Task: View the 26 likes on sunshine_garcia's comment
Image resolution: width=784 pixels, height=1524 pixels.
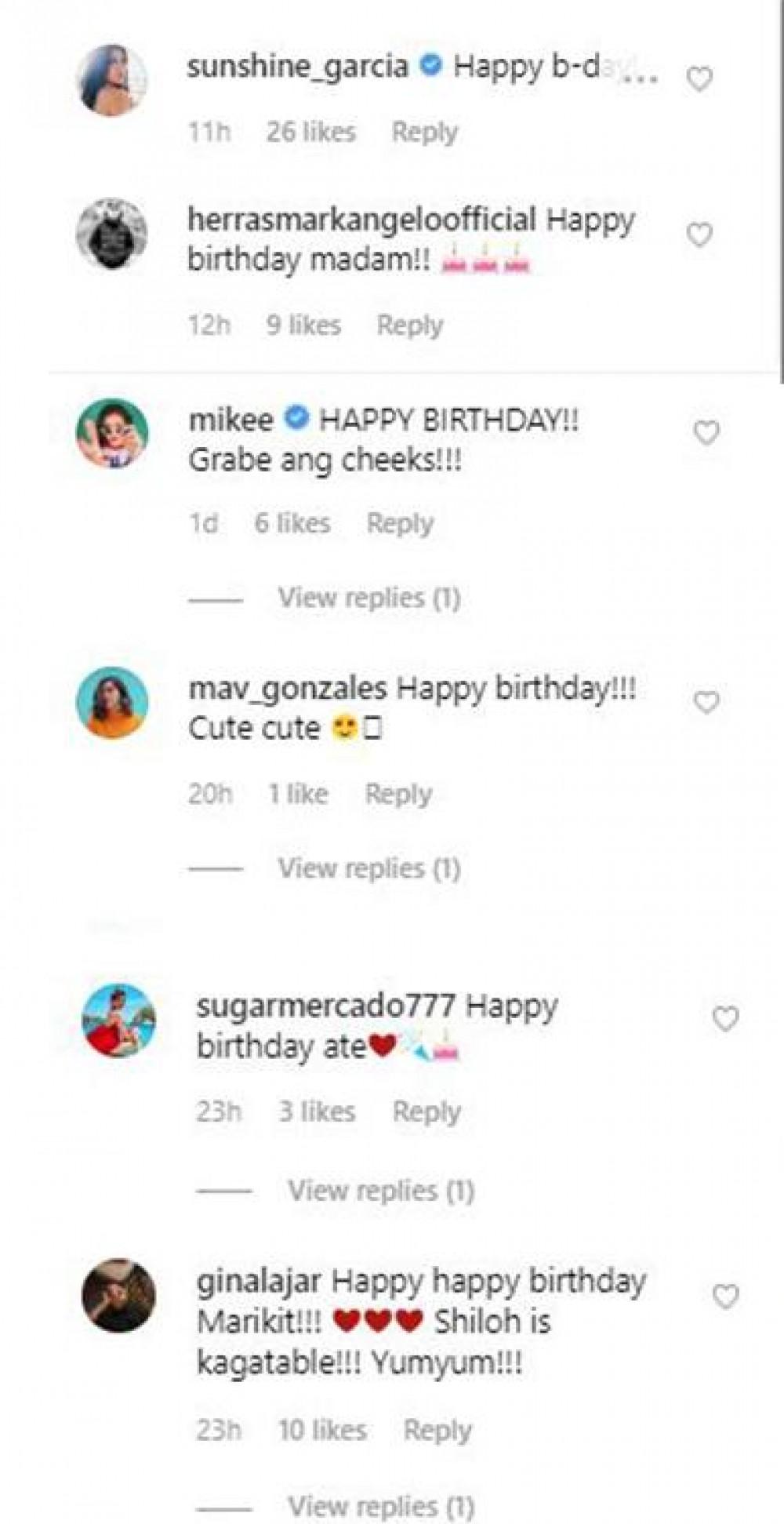Action: click(x=310, y=132)
